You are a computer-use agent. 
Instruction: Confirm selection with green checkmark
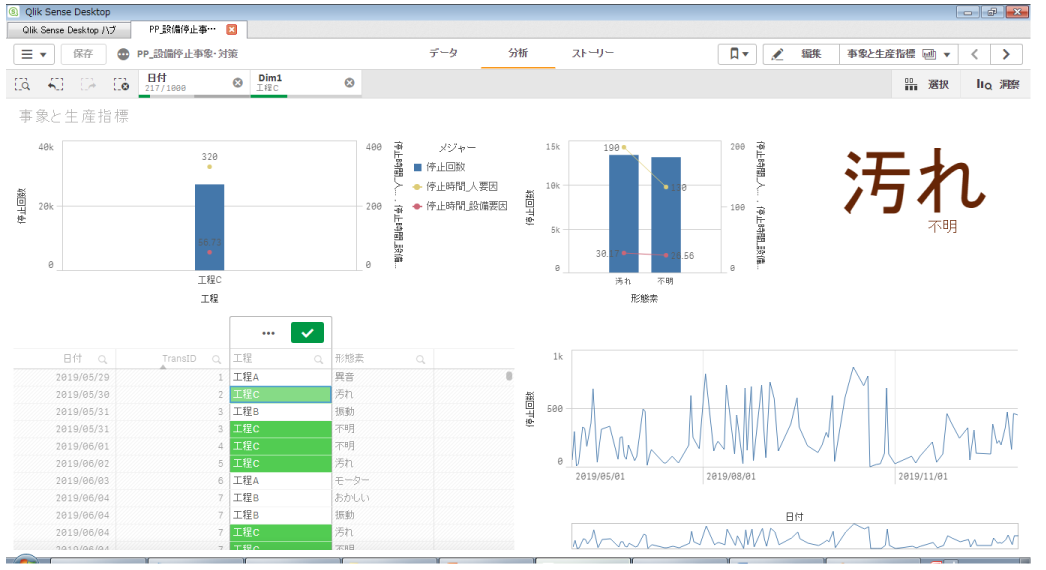pyautogui.click(x=307, y=333)
